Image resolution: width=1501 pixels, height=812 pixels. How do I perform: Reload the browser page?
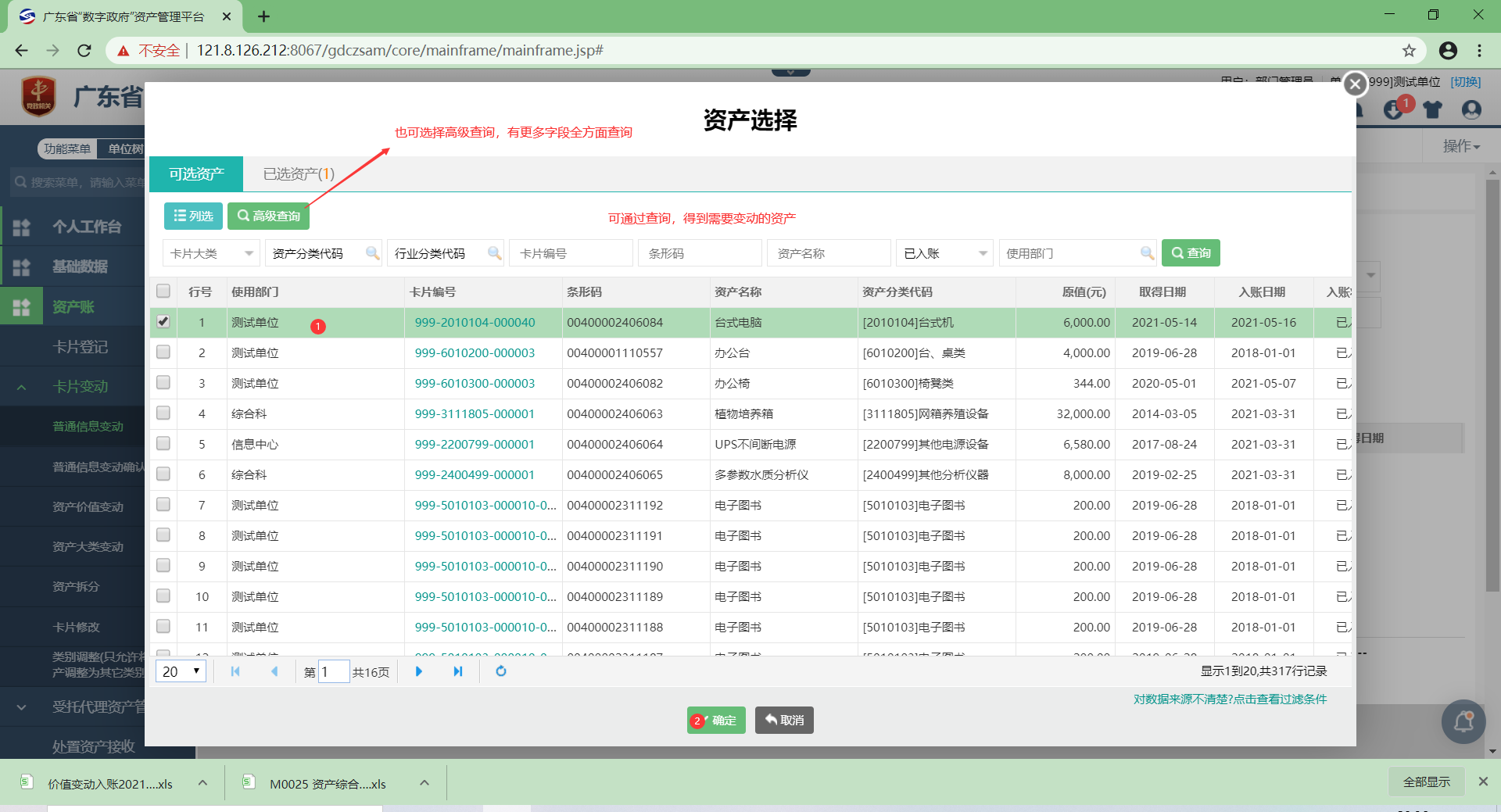[84, 51]
